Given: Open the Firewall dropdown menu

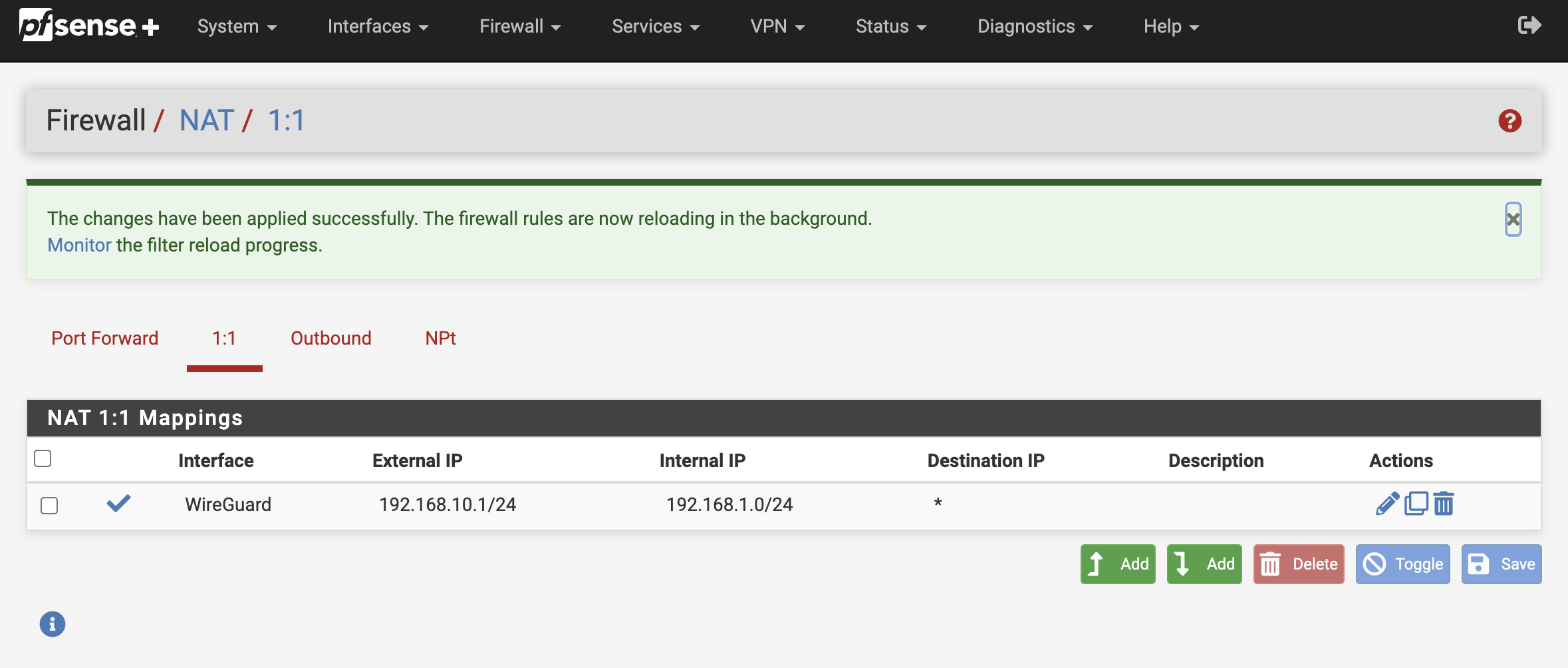Looking at the screenshot, I should pyautogui.click(x=520, y=27).
